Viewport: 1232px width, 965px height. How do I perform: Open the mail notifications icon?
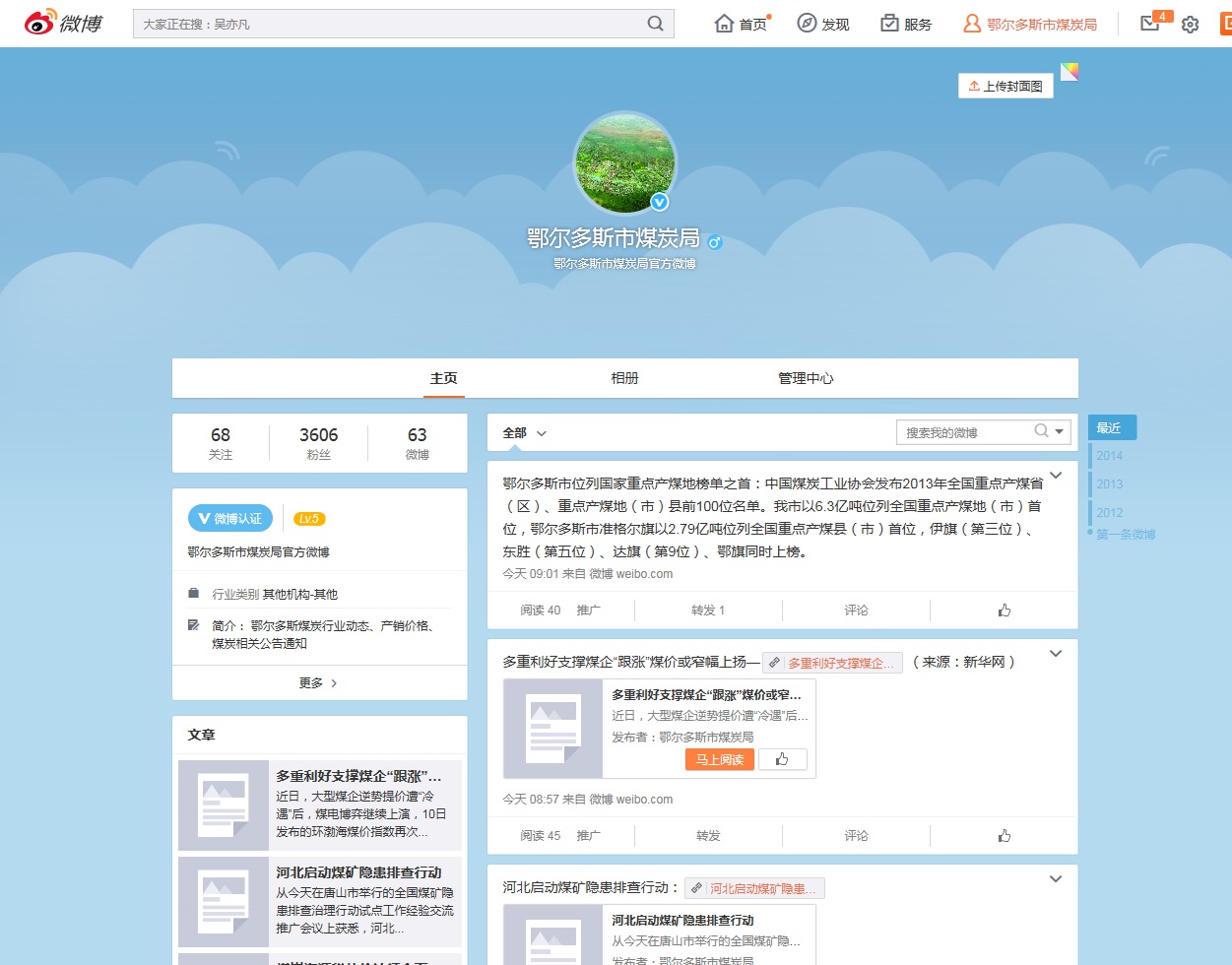(x=1149, y=23)
